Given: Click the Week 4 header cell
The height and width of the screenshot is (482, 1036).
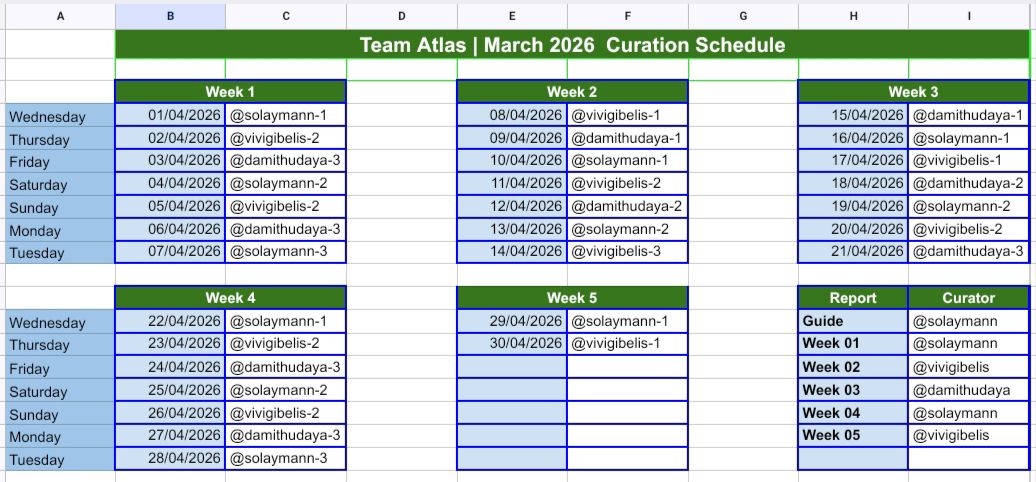Looking at the screenshot, I should point(230,298).
